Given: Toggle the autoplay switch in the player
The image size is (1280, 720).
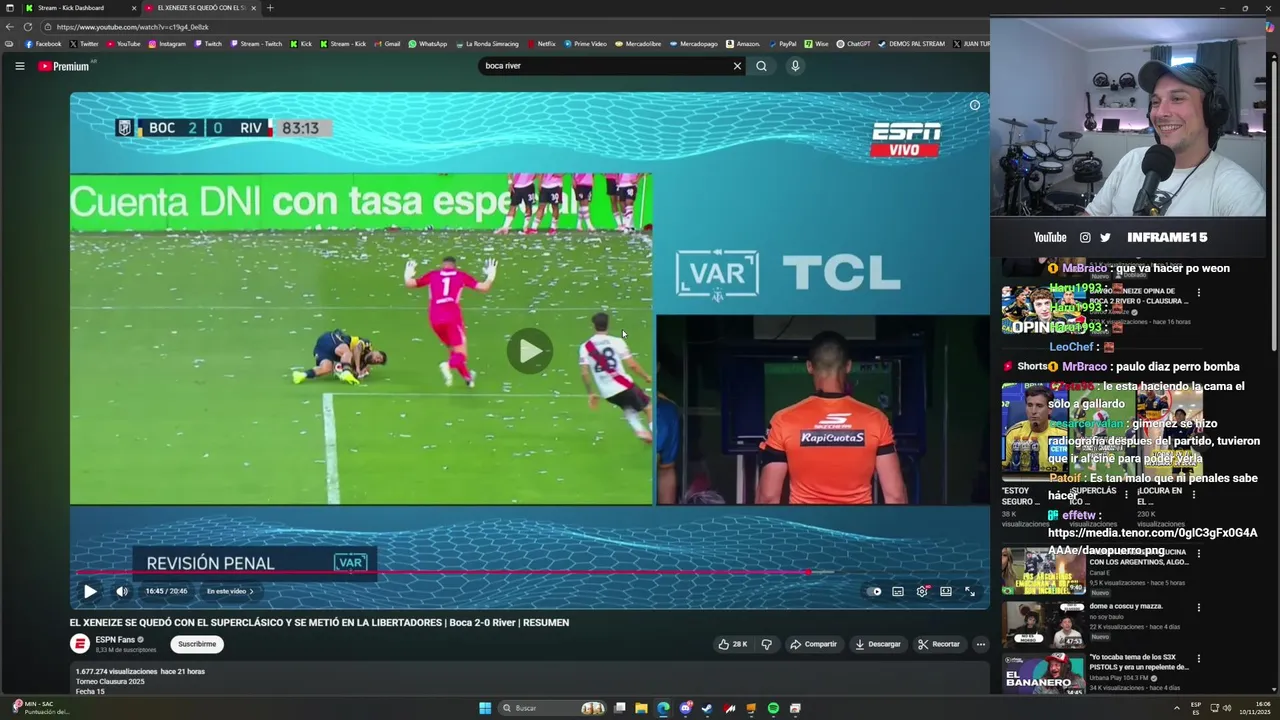Looking at the screenshot, I should 874,591.
